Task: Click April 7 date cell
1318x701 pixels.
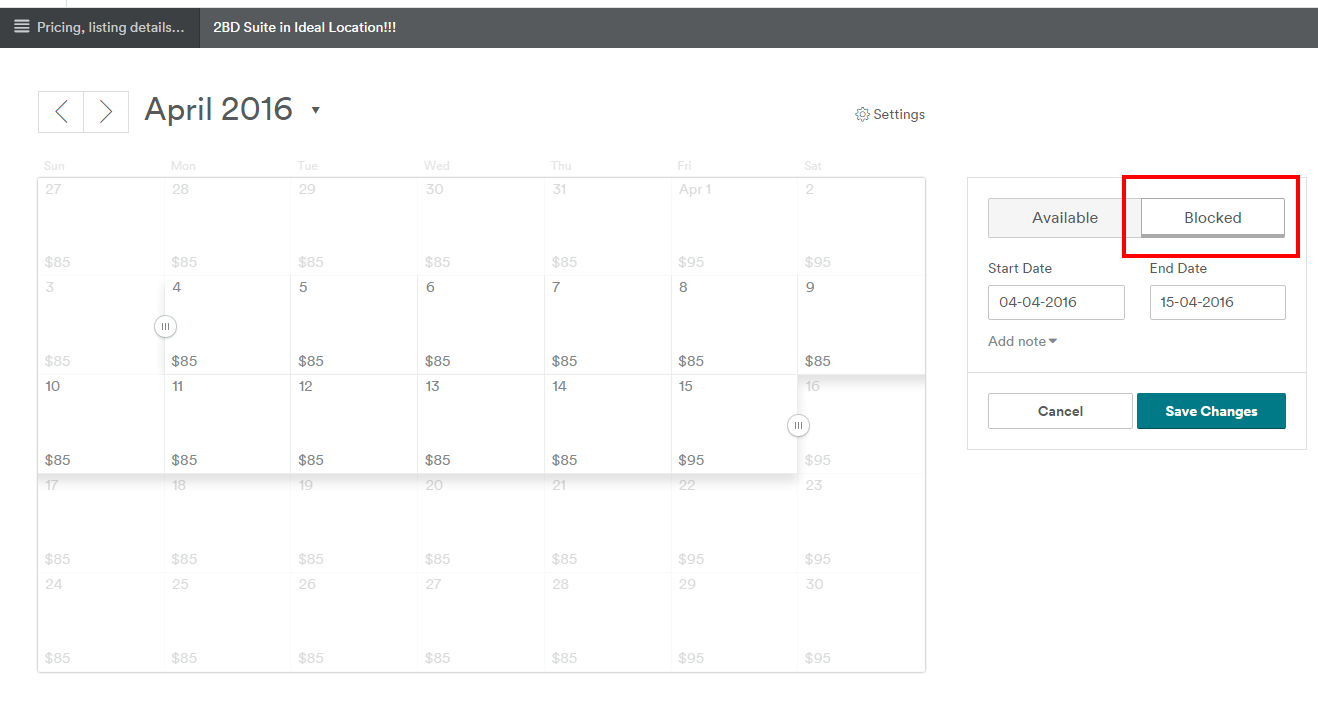Action: click(607, 325)
